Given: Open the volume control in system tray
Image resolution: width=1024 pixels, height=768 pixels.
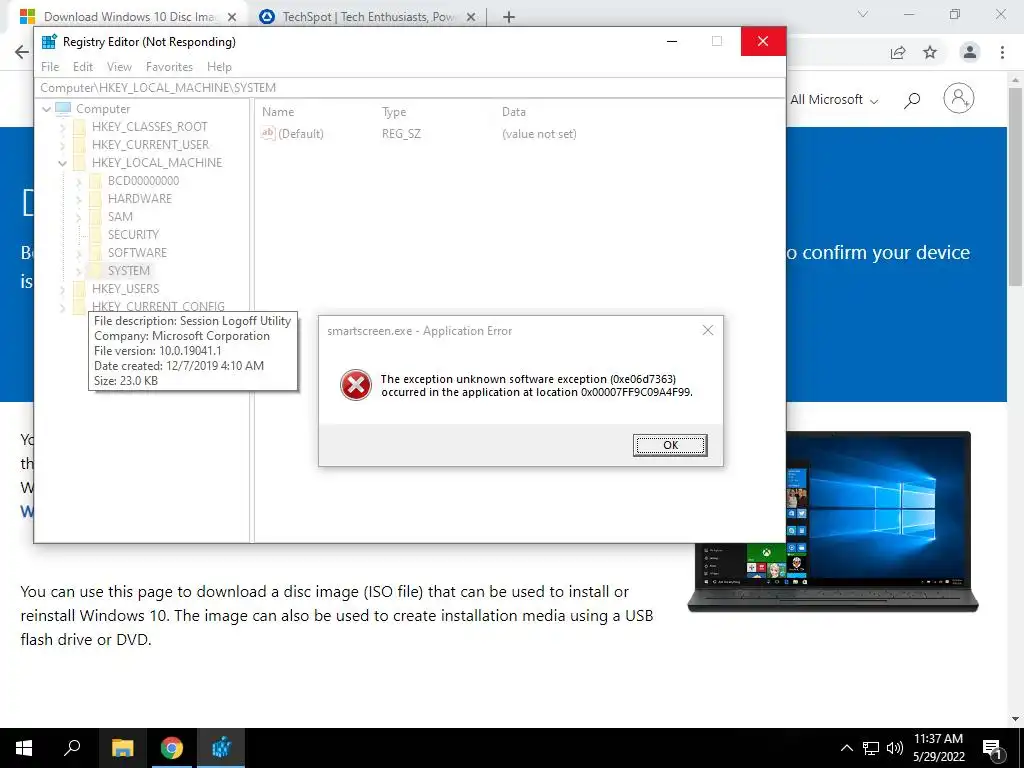Looking at the screenshot, I should point(895,748).
